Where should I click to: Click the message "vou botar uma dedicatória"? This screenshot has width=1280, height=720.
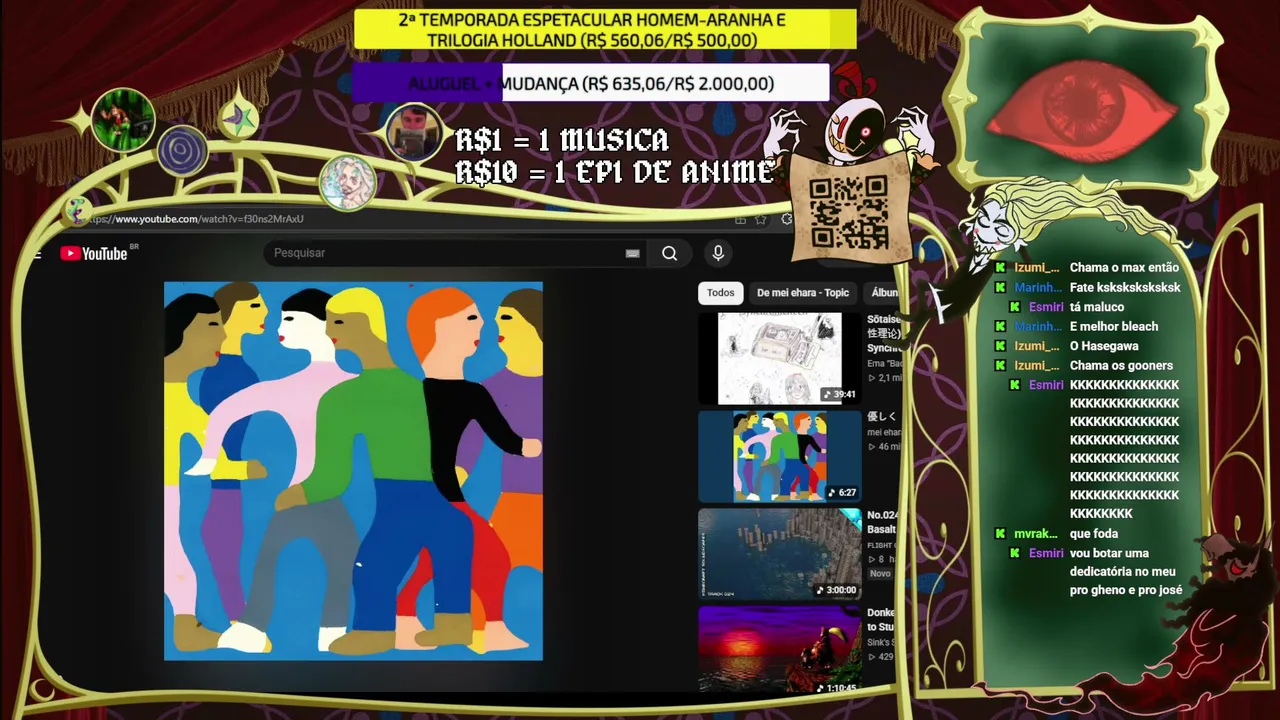[1126, 572]
